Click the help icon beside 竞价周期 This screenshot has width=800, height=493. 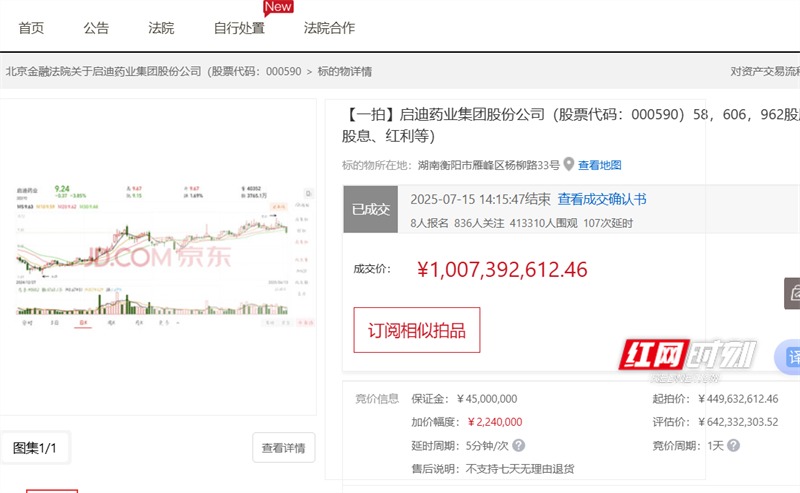click(733, 446)
